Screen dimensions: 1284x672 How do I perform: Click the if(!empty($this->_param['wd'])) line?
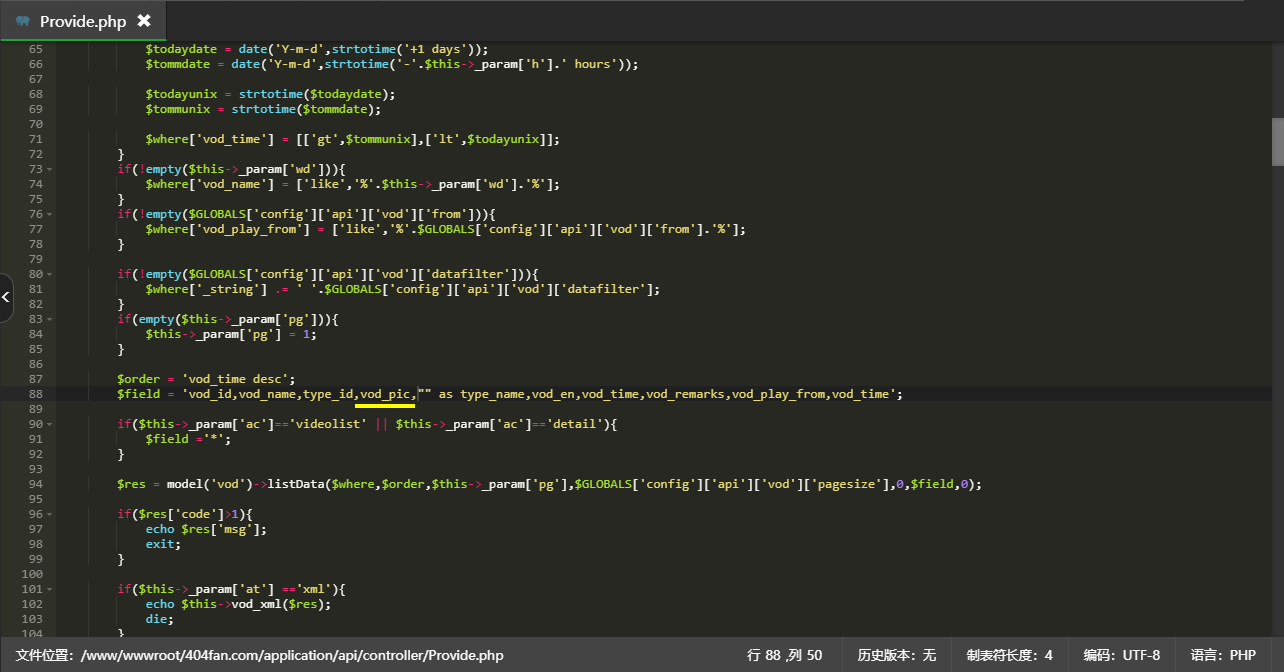coord(231,169)
